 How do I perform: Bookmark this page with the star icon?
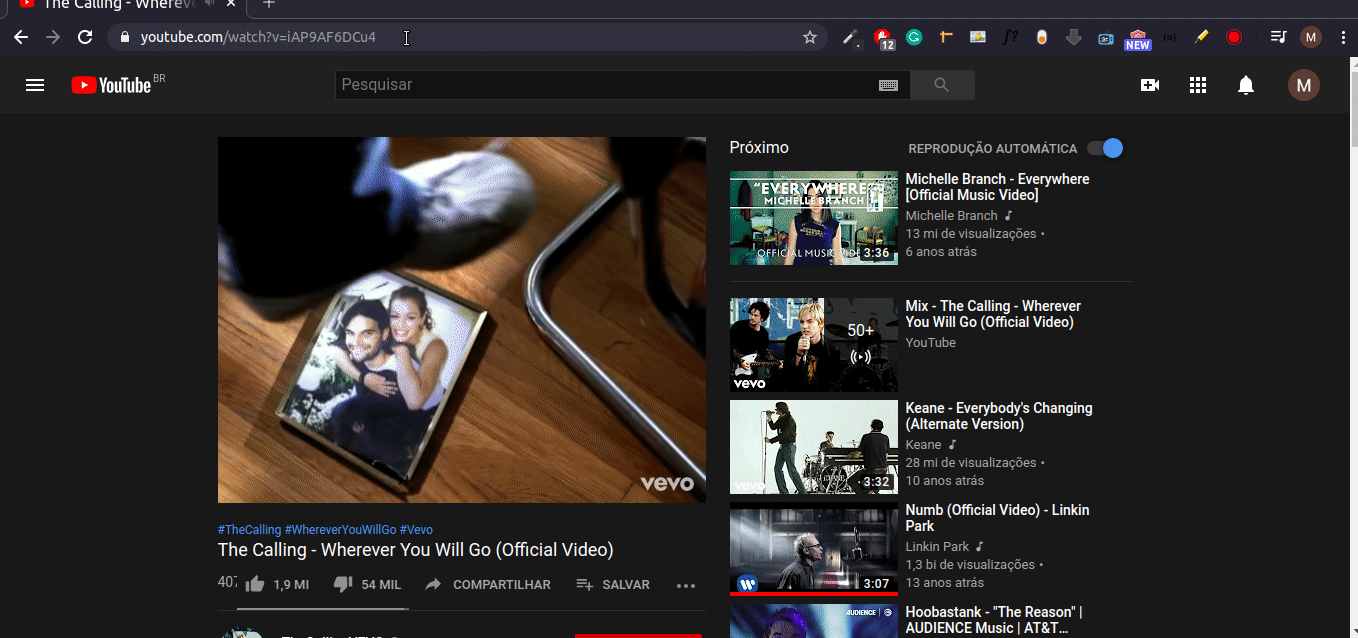tap(810, 37)
